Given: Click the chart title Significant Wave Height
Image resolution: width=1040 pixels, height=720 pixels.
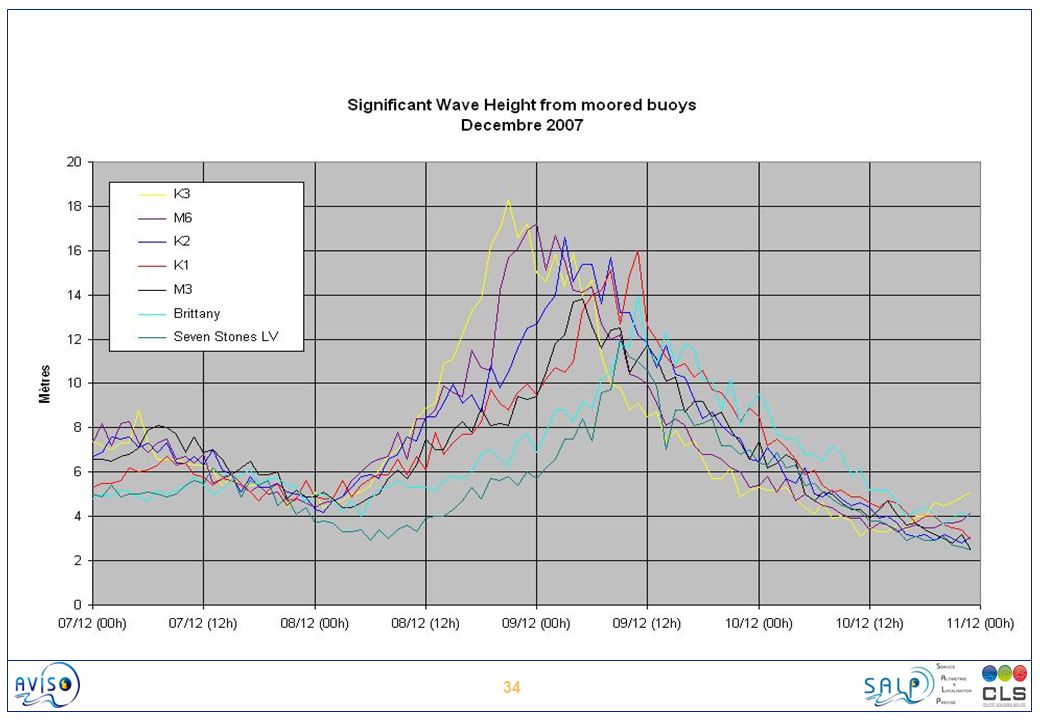Looking at the screenshot, I should tap(522, 105).
